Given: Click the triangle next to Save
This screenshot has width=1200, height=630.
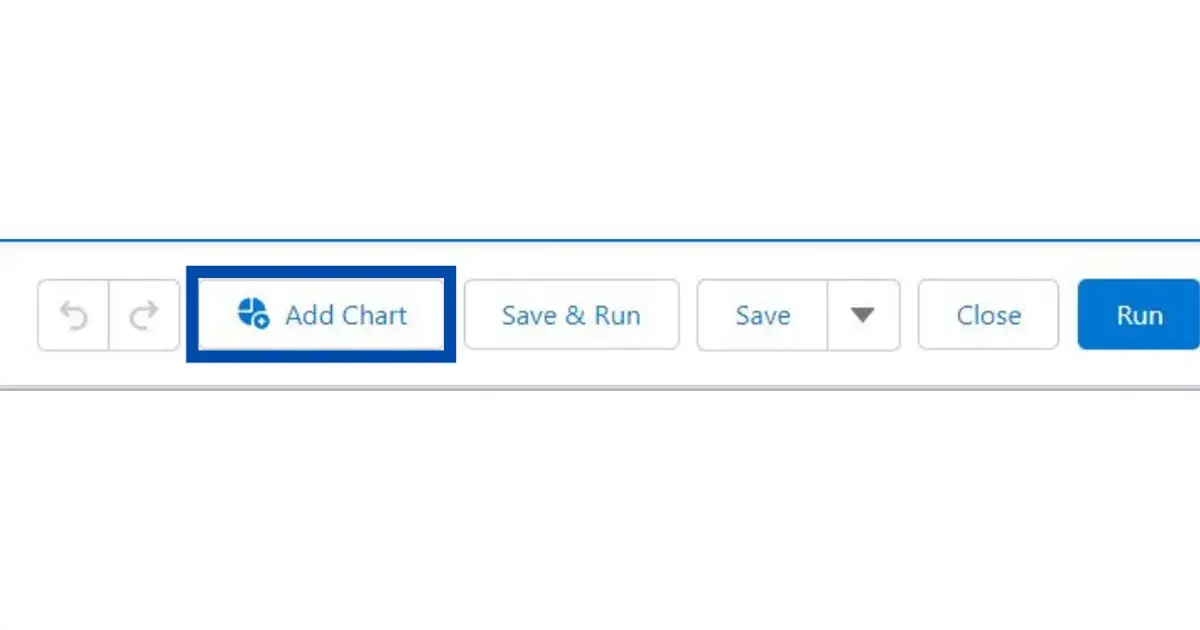Looking at the screenshot, I should click(861, 315).
